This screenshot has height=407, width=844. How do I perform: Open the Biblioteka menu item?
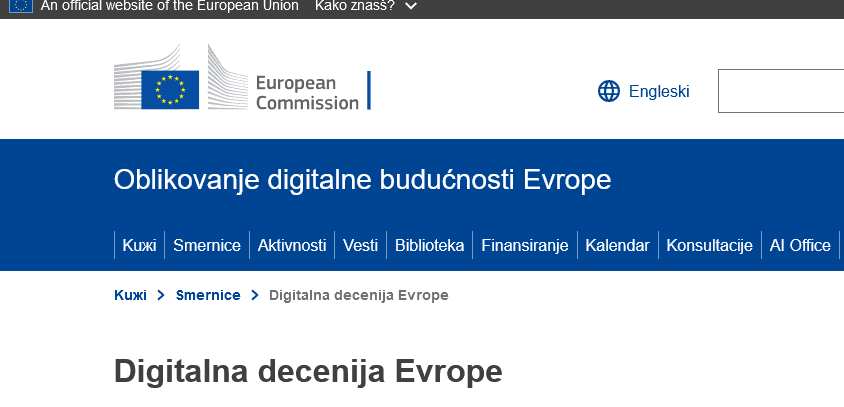click(430, 245)
